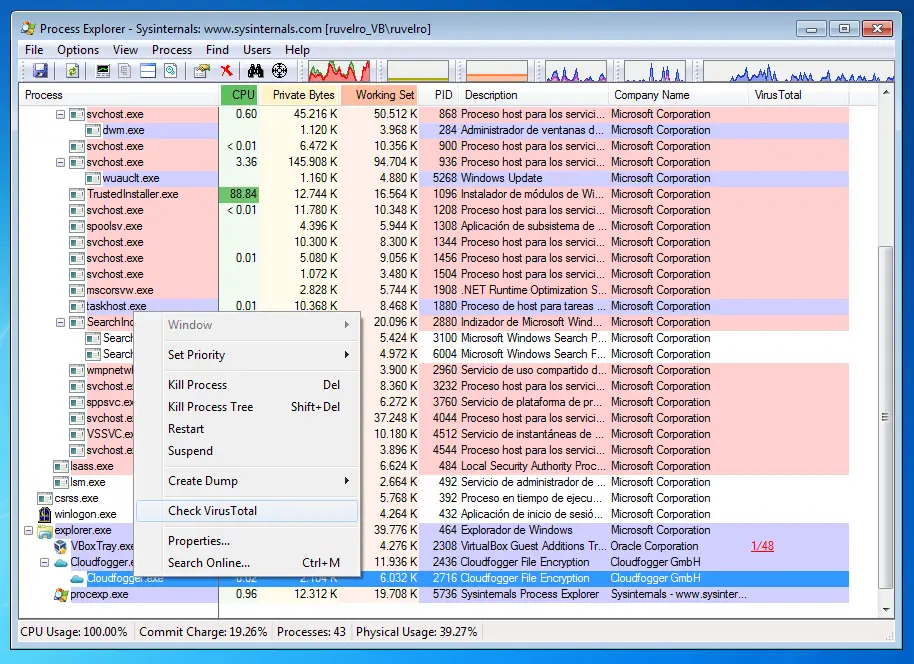Click the binoculars Find Handle icon
This screenshot has width=914, height=664.
(x=255, y=71)
